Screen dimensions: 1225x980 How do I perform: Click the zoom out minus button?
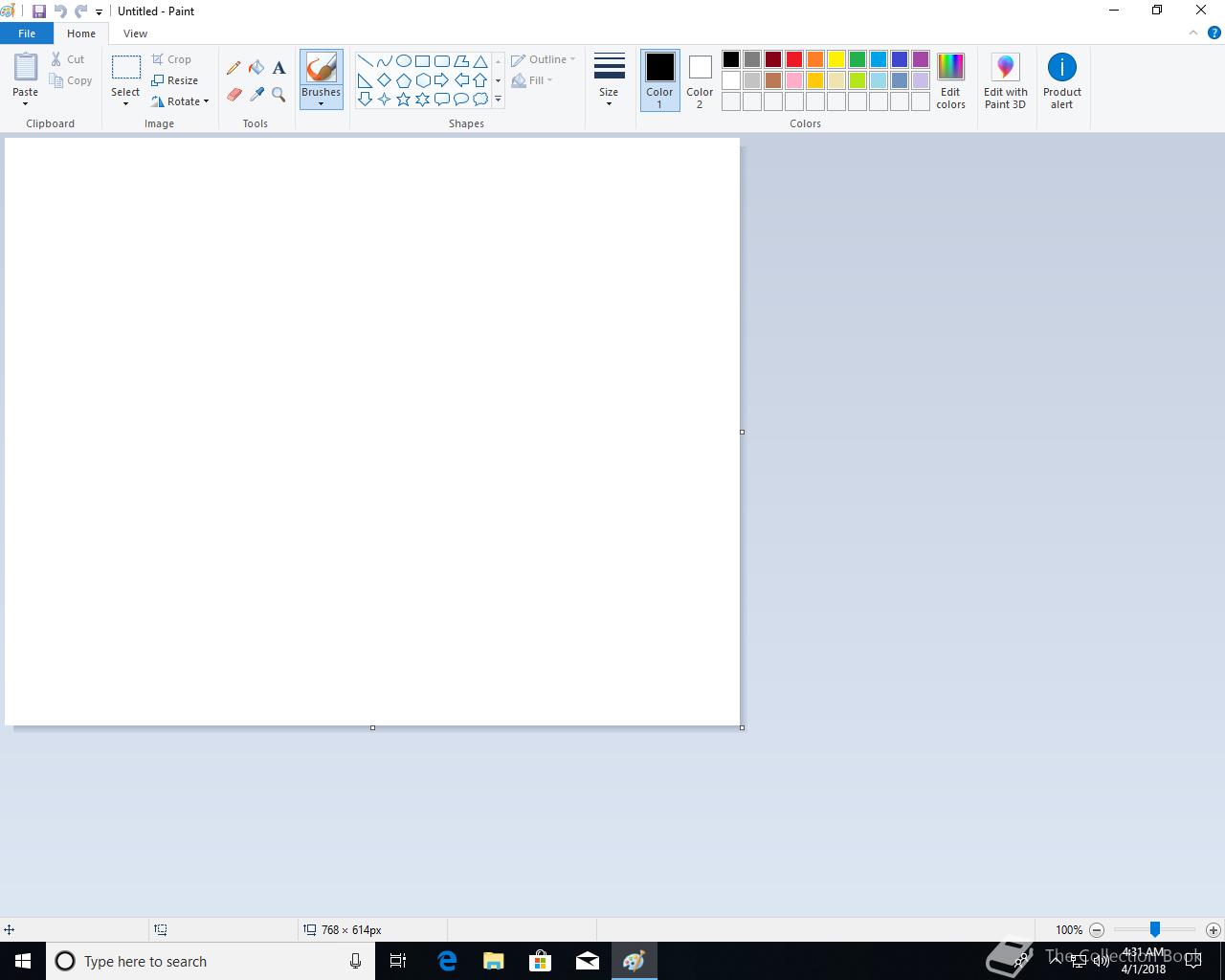1097,929
